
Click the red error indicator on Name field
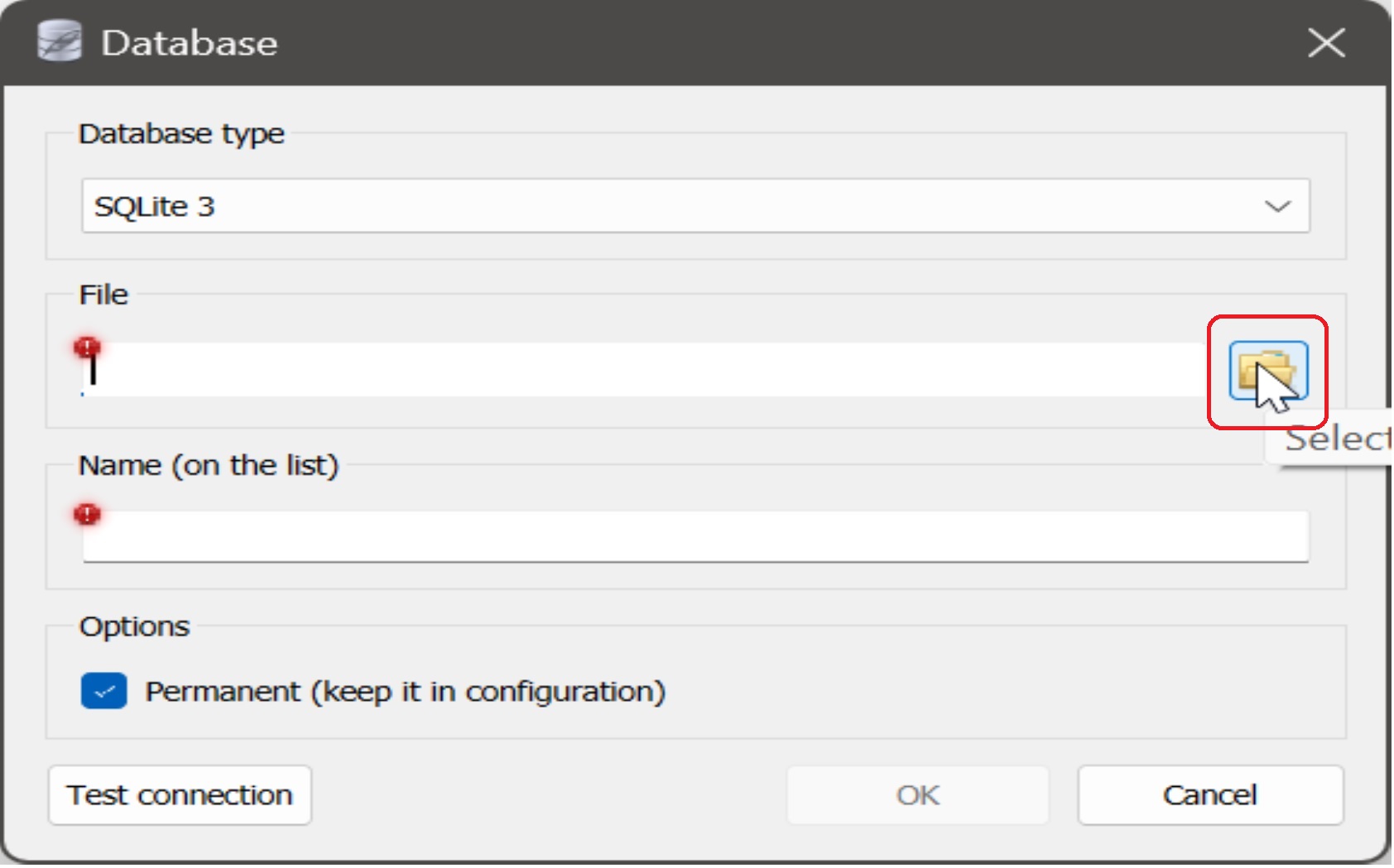[87, 515]
